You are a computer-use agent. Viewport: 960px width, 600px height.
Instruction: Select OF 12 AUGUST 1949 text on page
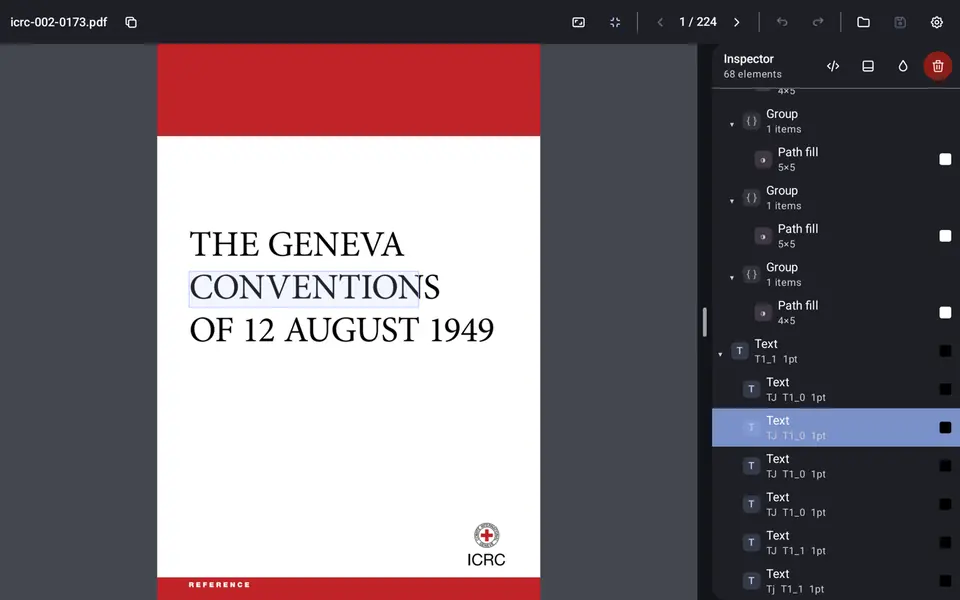coord(342,331)
